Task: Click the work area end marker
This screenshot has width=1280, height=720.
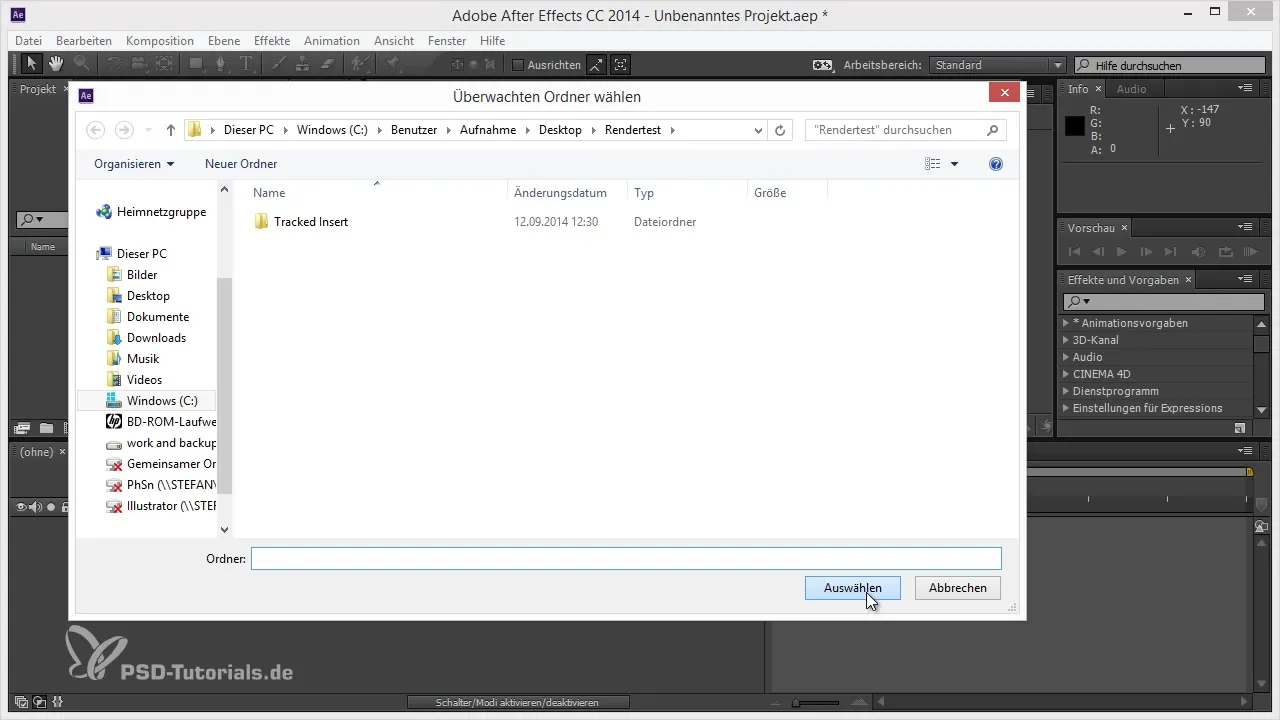Action: pyautogui.click(x=1249, y=471)
